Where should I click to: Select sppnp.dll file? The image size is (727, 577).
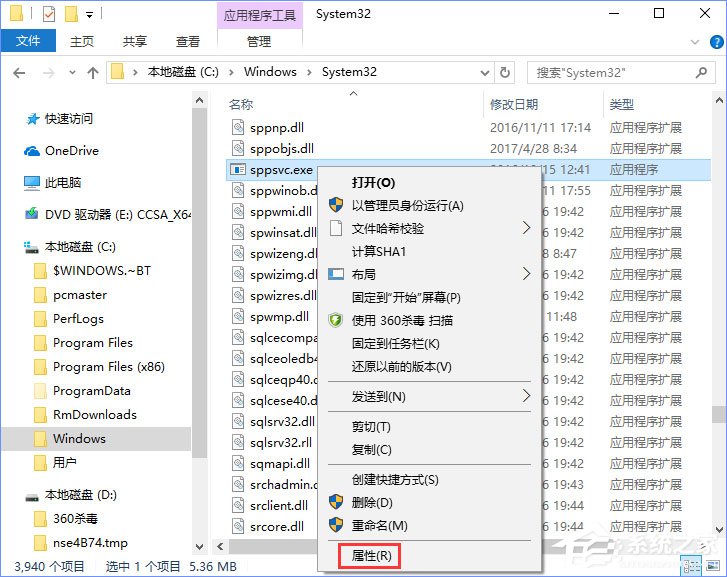tap(276, 128)
